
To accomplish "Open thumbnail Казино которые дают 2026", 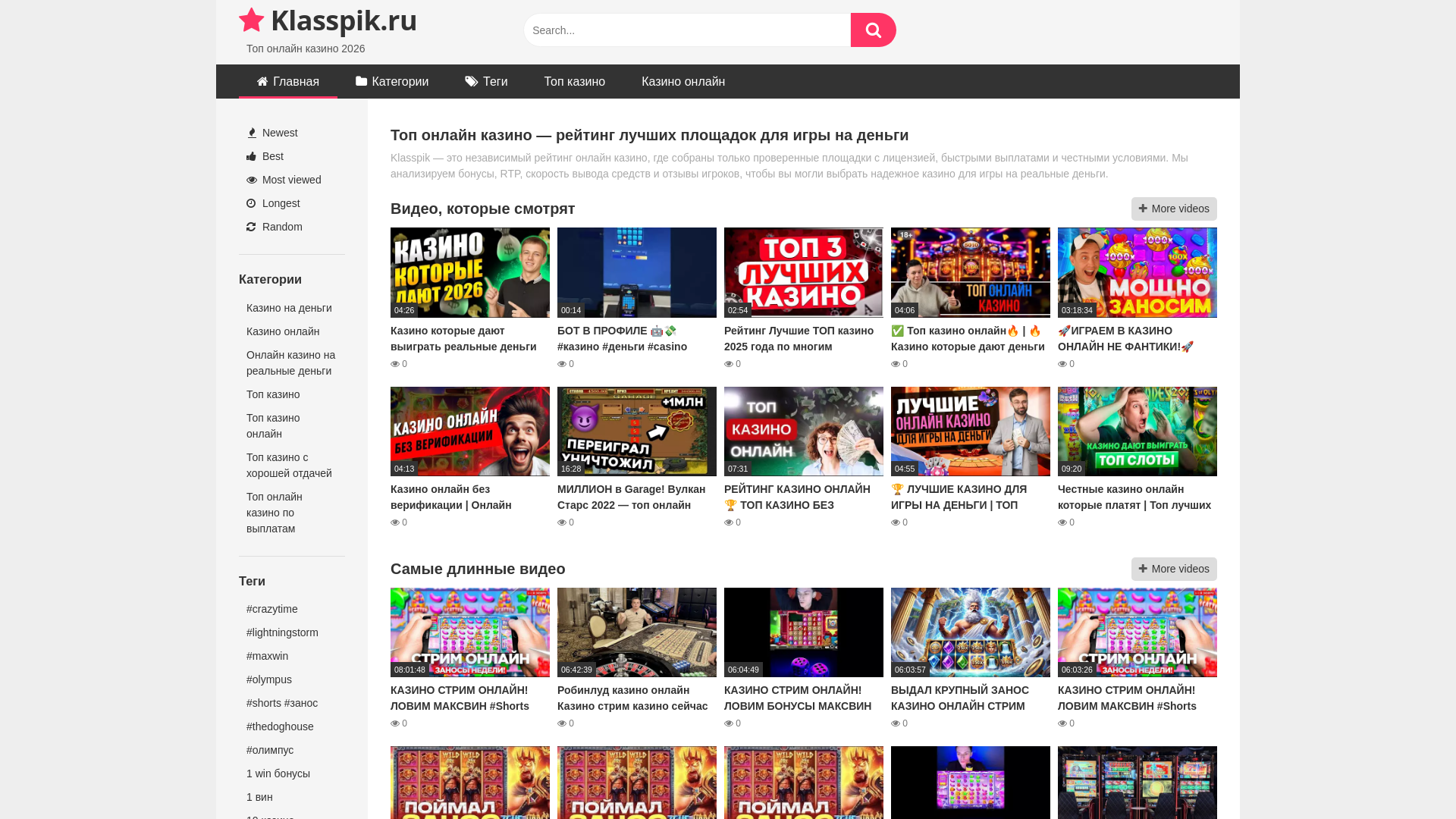I will [x=470, y=272].
